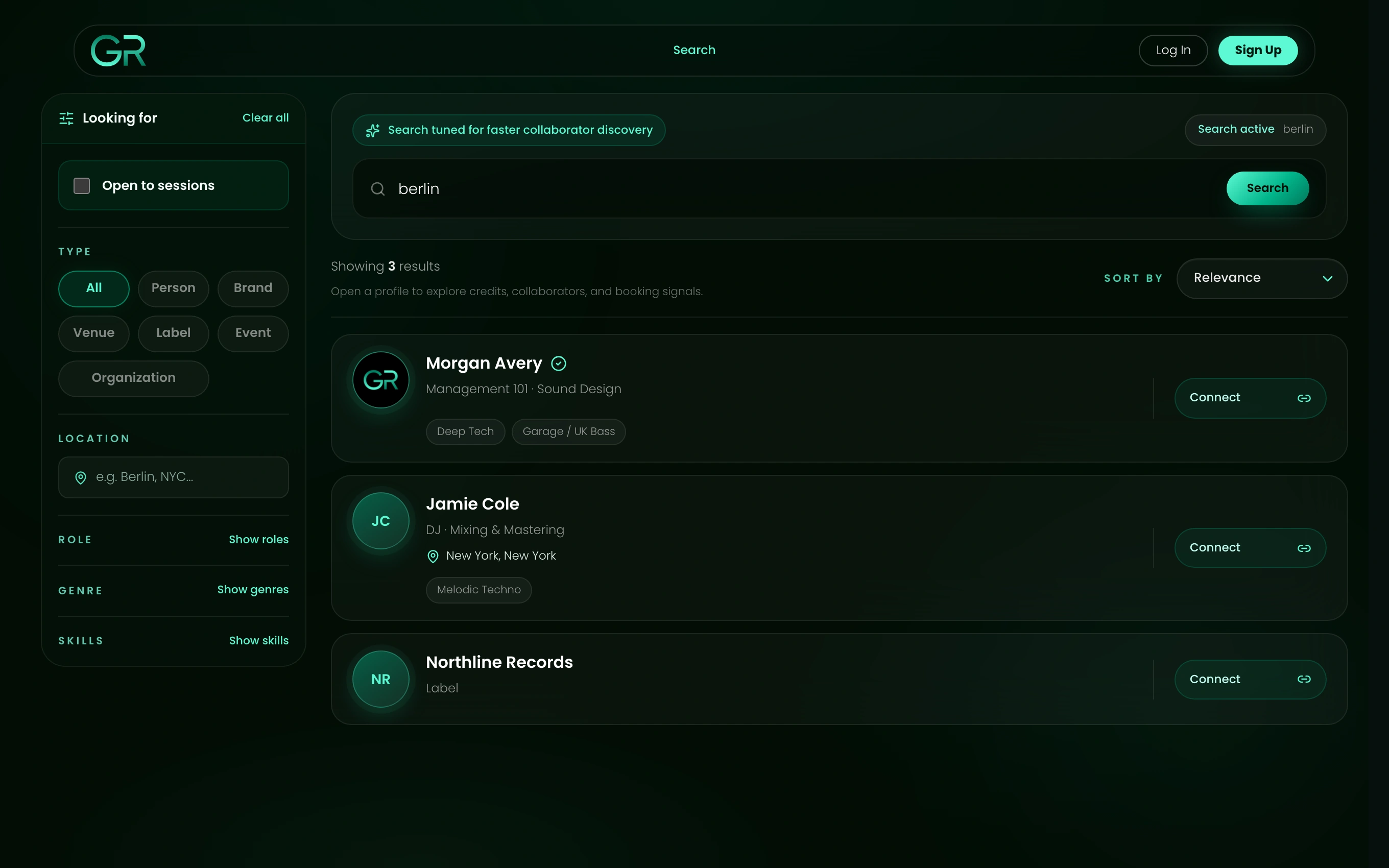
Task: Connect with Morgan Avery
Action: pos(1250,398)
